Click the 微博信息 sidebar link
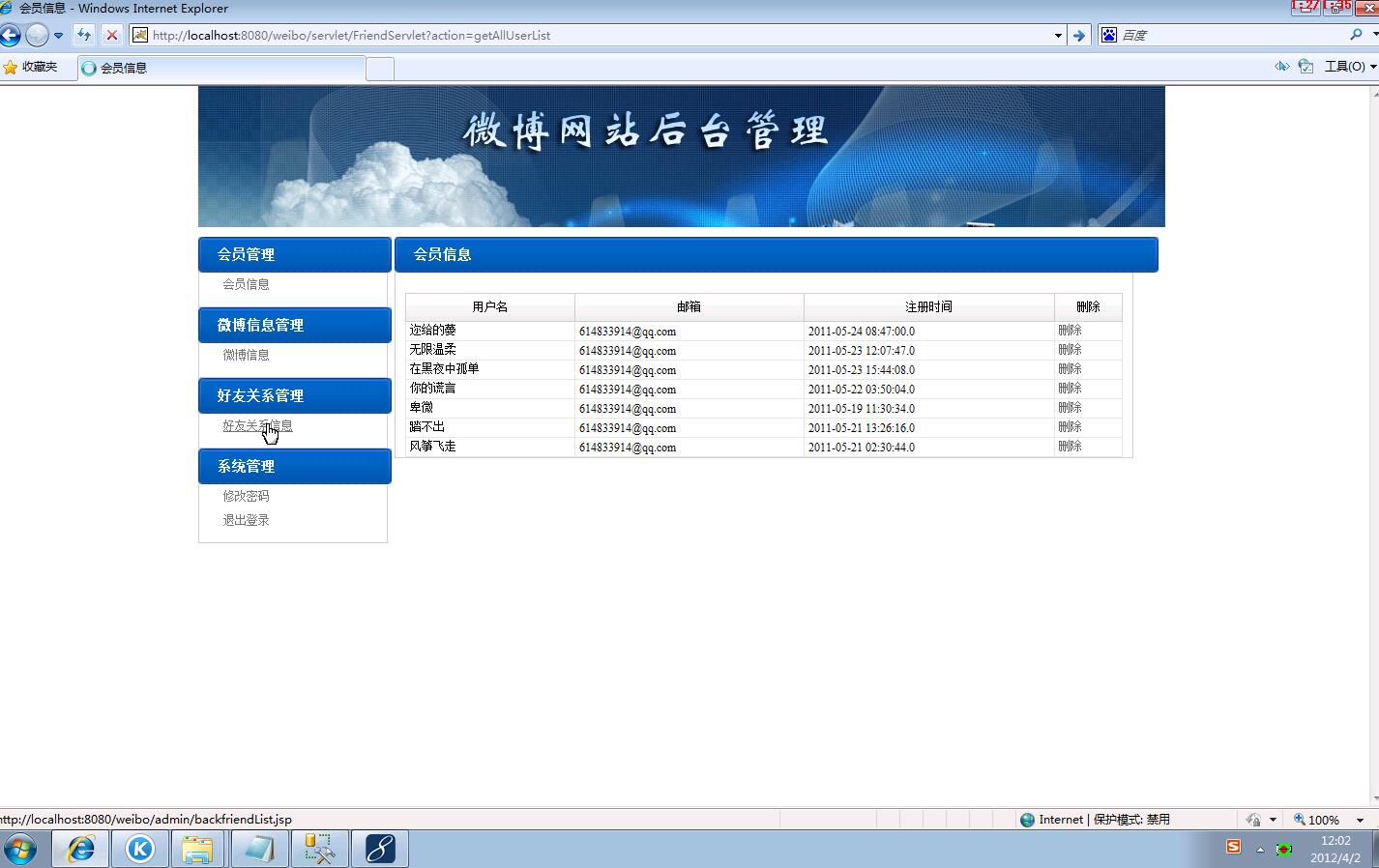The width and height of the screenshot is (1379, 868). [x=246, y=355]
